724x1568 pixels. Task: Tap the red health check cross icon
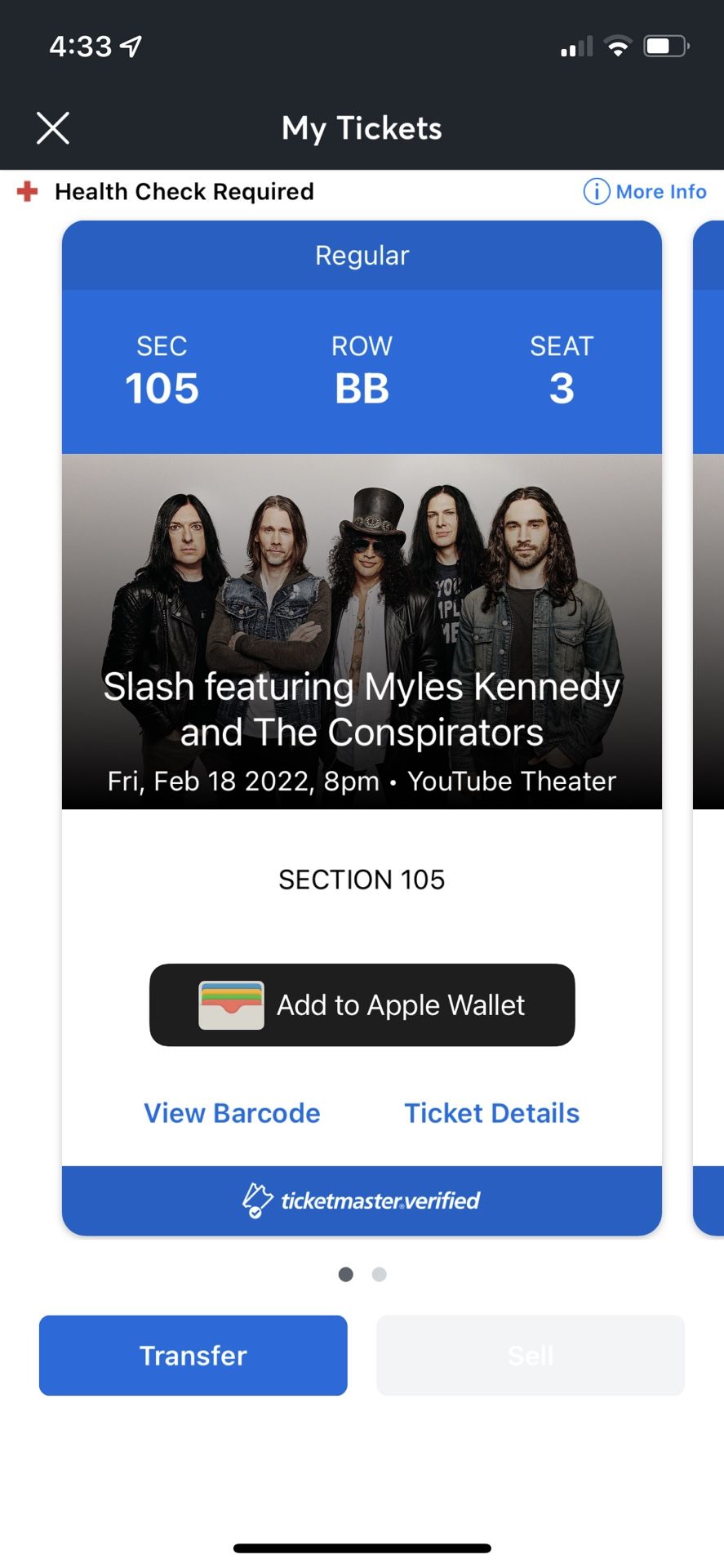click(x=28, y=192)
